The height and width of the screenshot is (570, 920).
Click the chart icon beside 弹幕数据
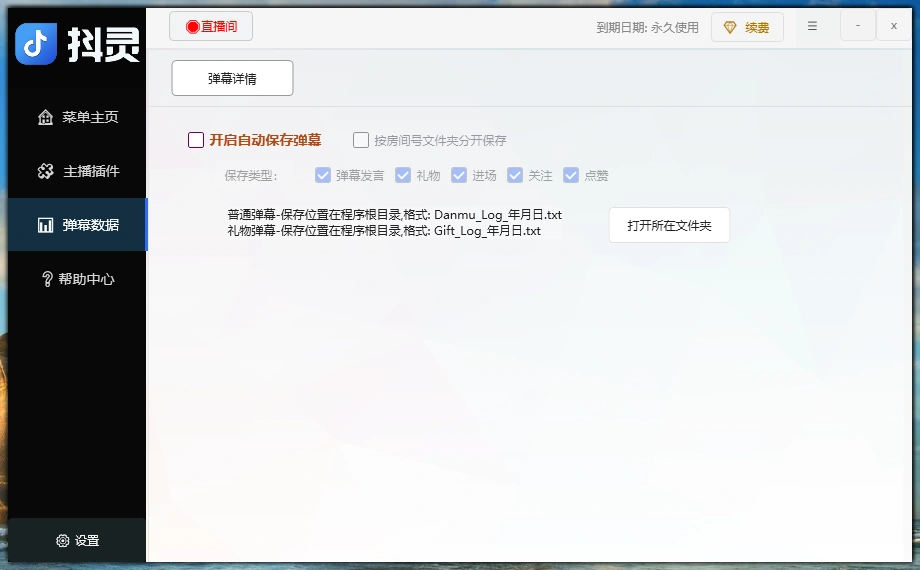point(45,225)
